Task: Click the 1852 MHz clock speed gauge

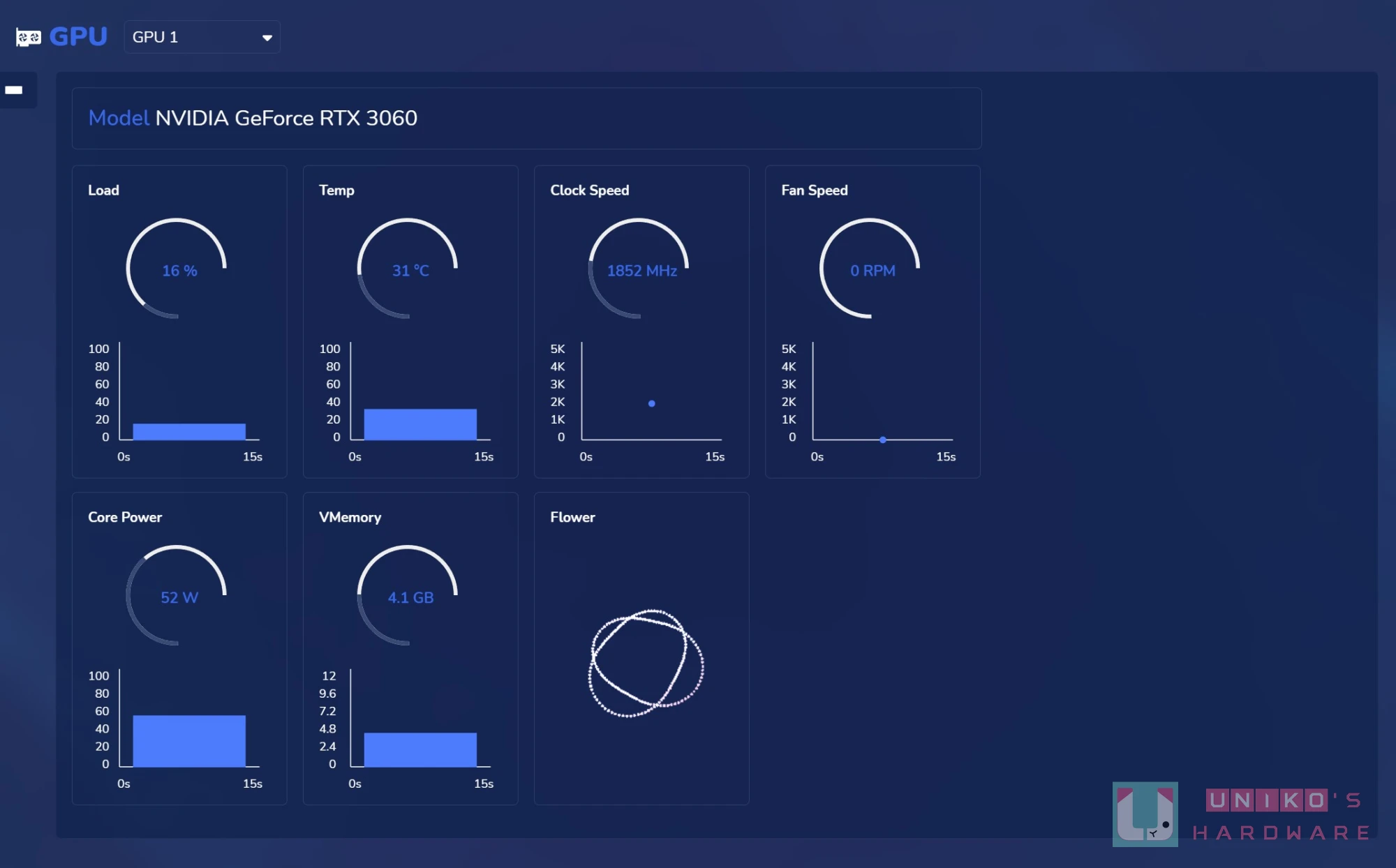Action: pos(639,269)
